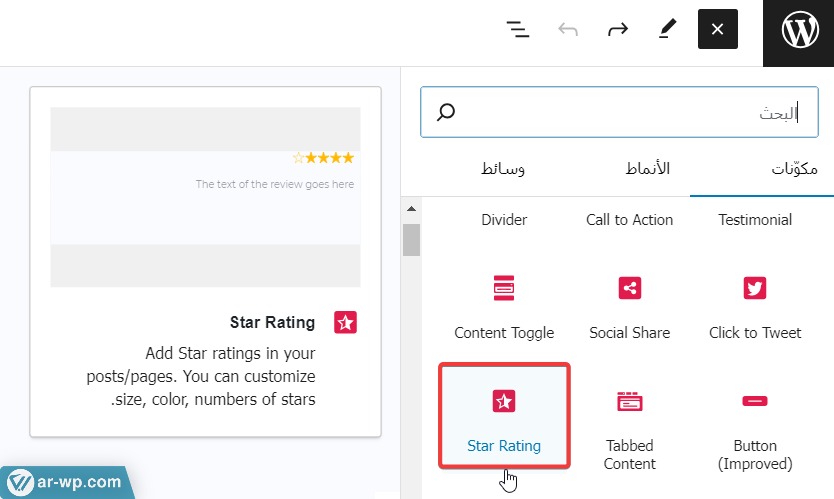Image resolution: width=834 pixels, height=499 pixels.
Task: Close the block inserter panel
Action: [x=717, y=30]
